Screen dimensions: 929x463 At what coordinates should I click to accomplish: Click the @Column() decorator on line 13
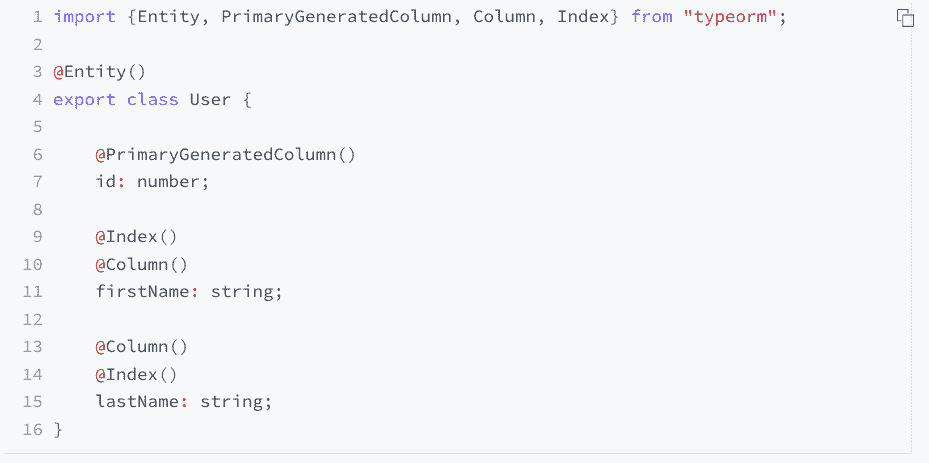pos(141,347)
